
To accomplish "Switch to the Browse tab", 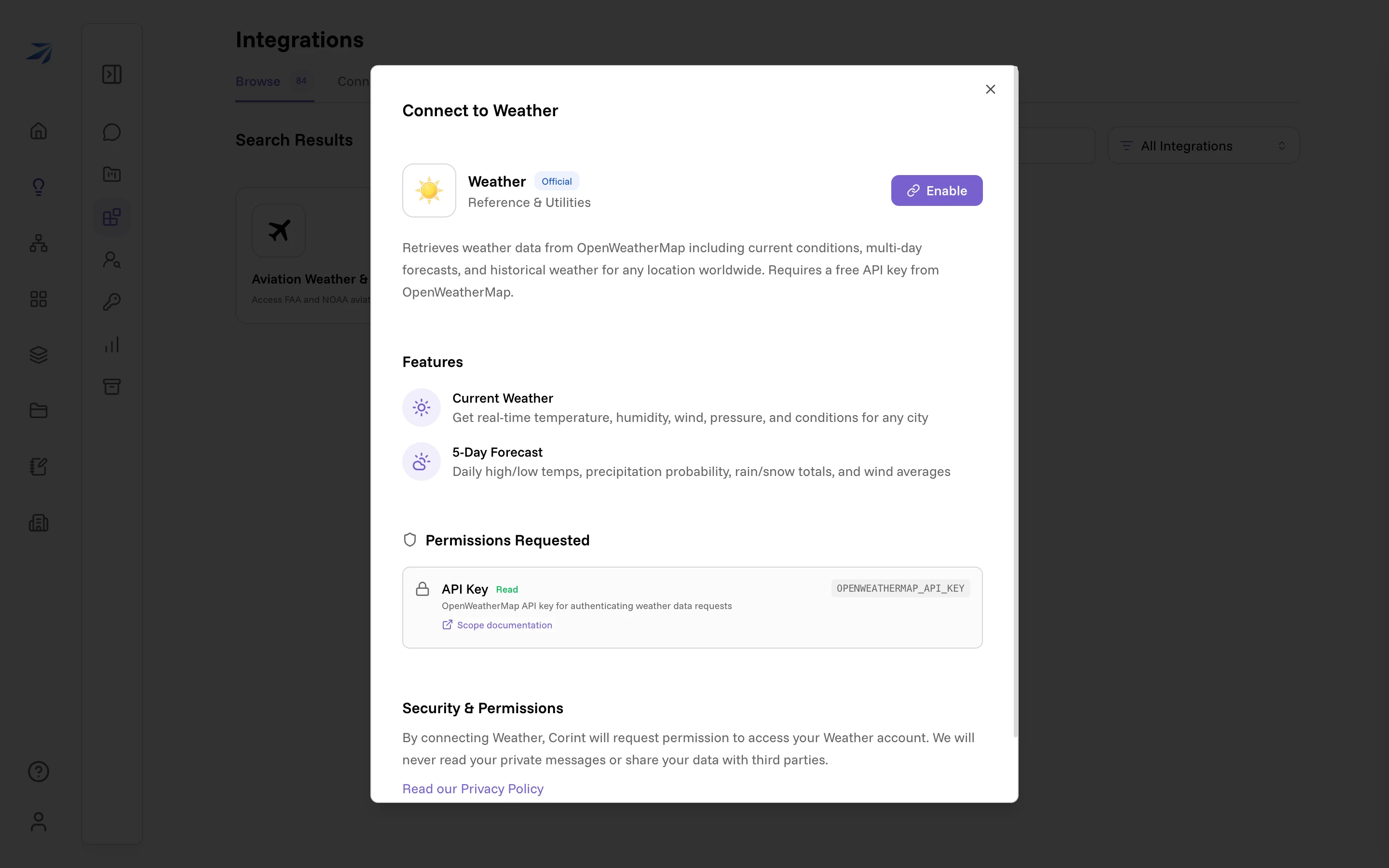I will (274, 81).
